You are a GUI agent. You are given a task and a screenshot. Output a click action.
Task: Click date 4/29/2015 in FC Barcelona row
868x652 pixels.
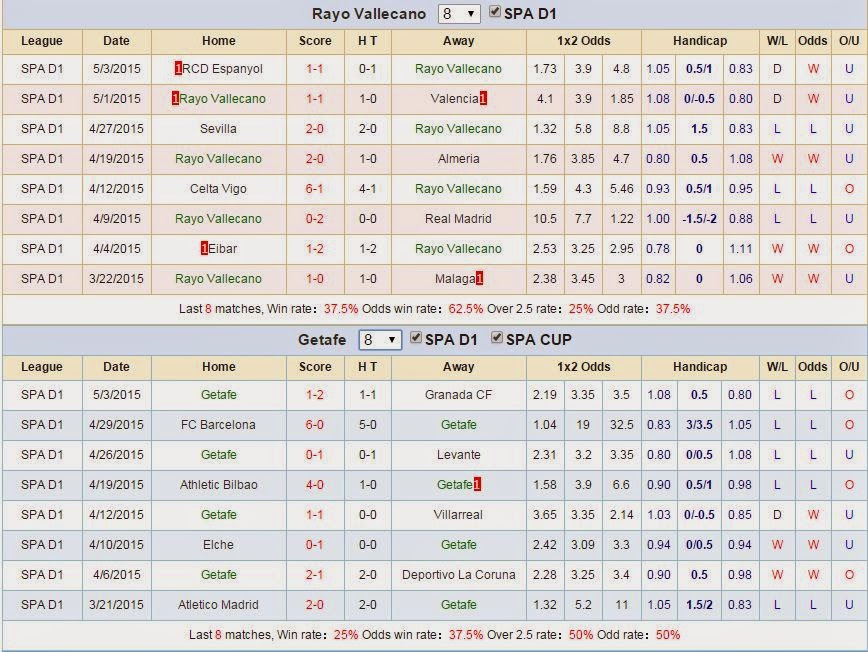(116, 425)
